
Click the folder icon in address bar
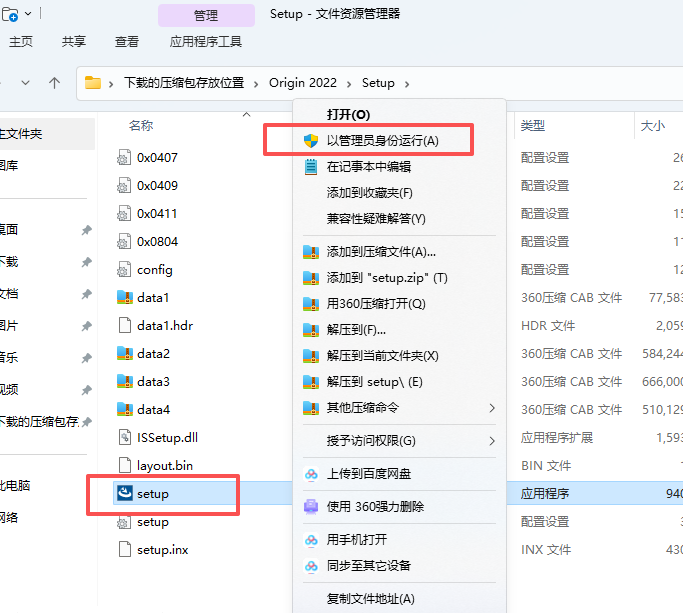point(93,83)
